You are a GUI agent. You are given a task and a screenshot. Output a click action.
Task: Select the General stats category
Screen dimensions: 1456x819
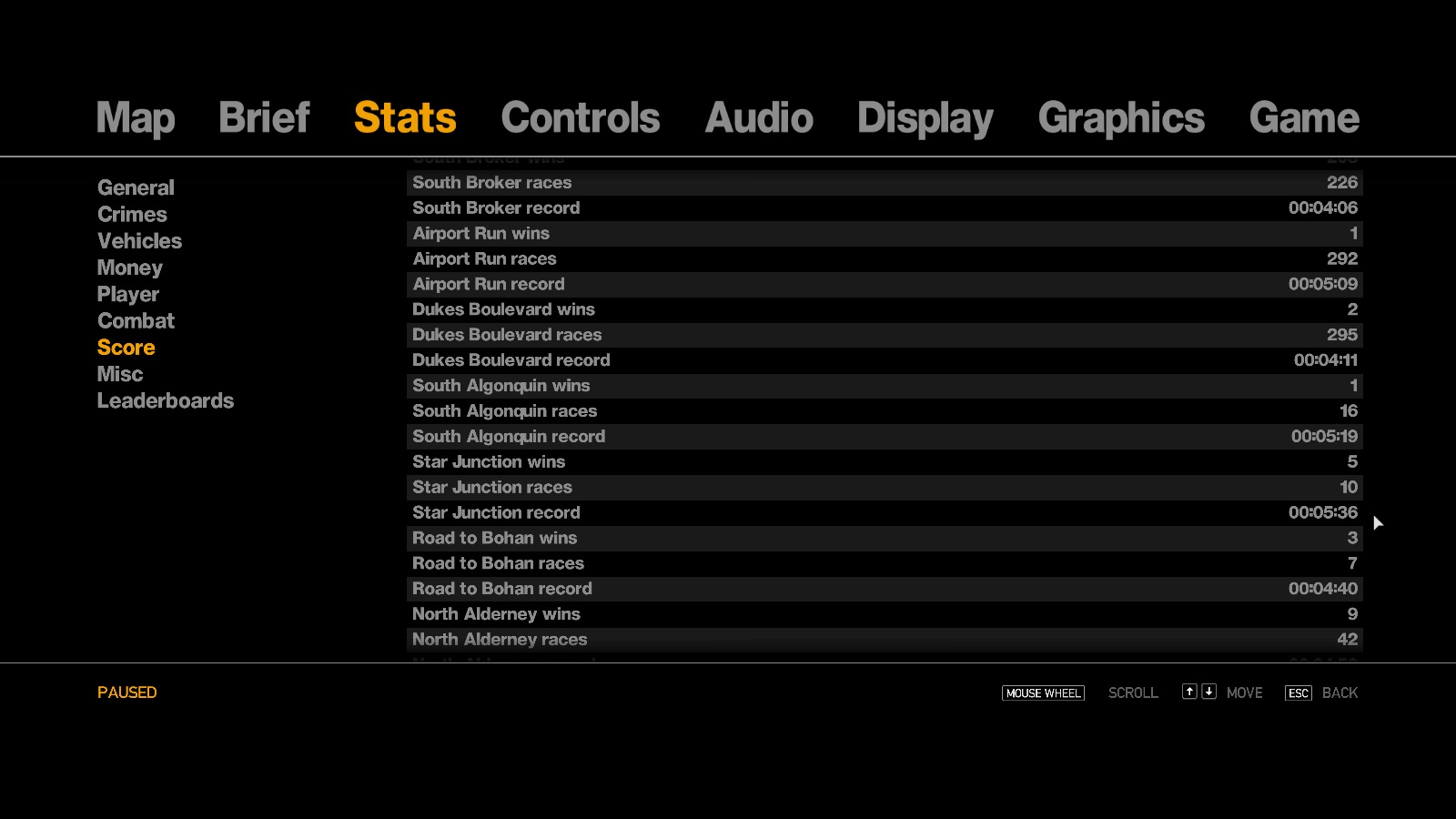[x=136, y=187]
